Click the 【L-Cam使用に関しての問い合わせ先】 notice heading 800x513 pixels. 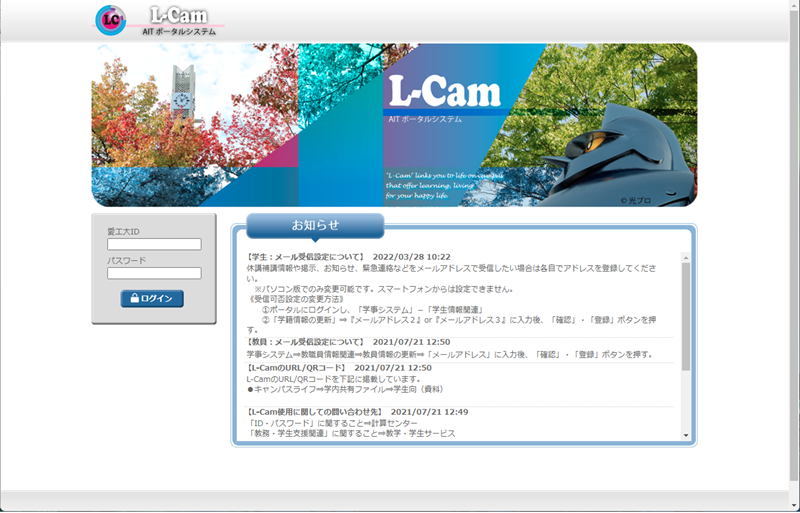[312, 411]
